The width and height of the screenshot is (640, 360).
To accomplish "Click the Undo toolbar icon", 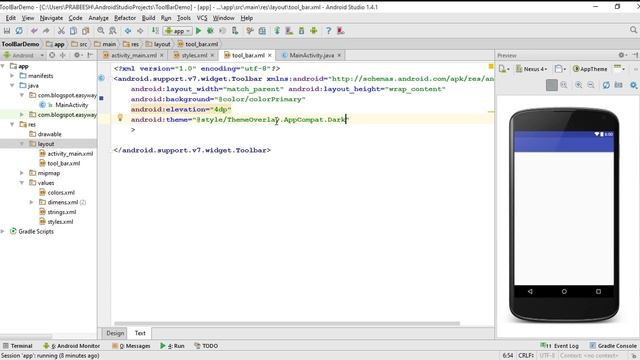I will (x=34, y=31).
